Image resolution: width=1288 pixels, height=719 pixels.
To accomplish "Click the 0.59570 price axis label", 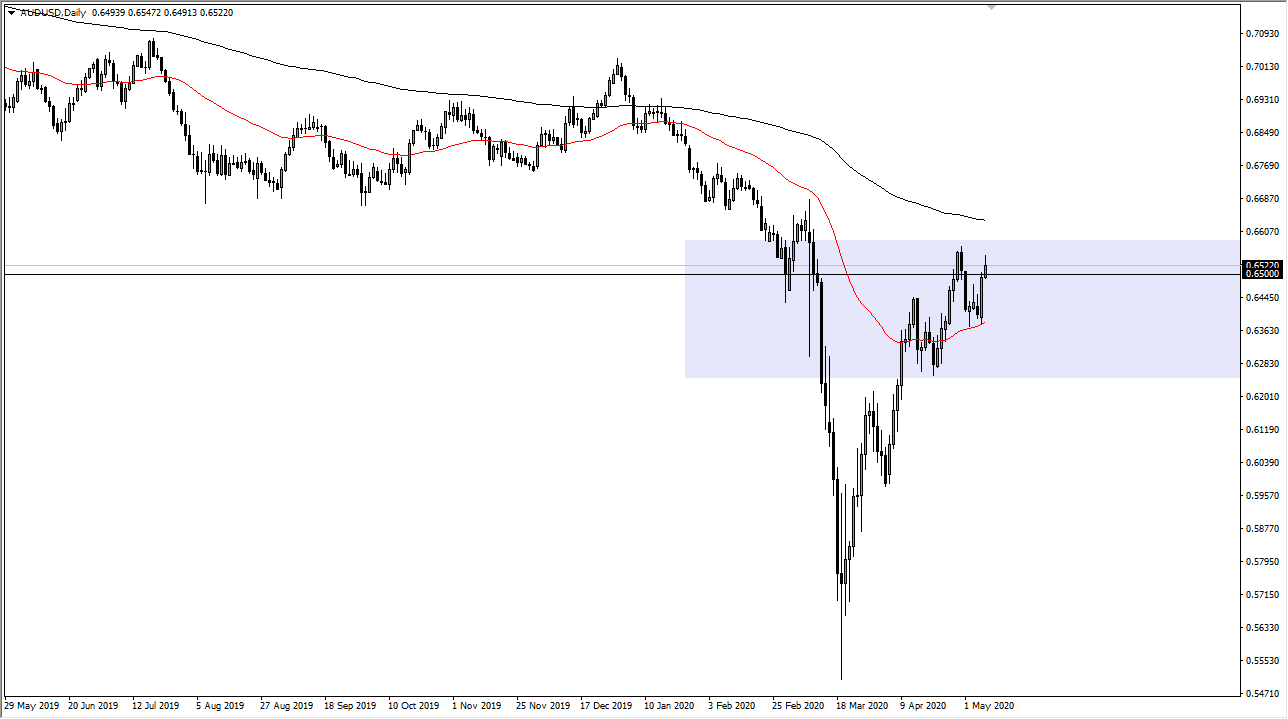I will pos(1261,496).
